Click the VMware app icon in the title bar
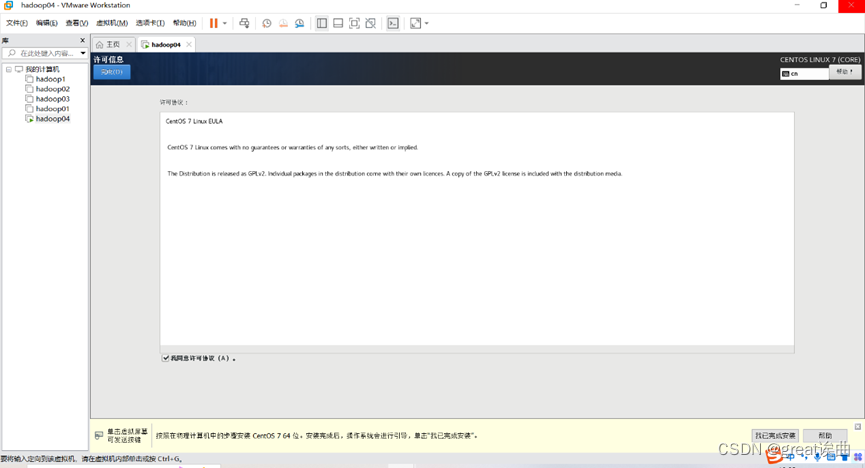865x468 pixels. [8, 6]
